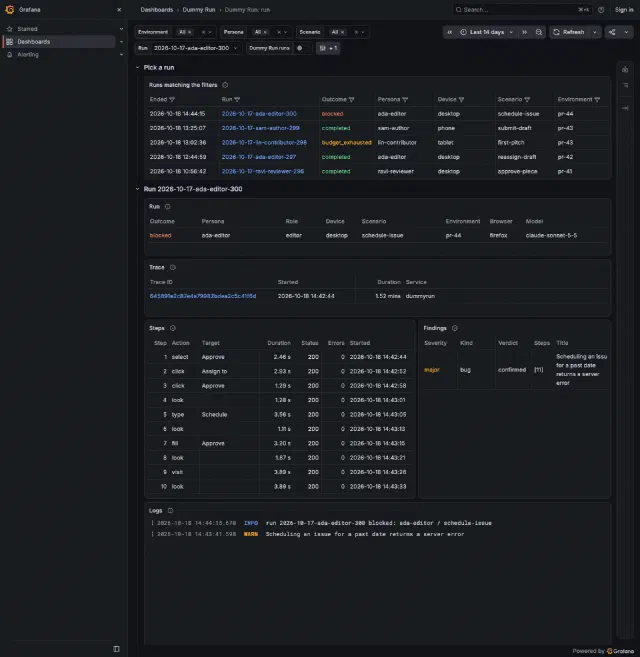
Task: Open the refresh interval dropdown arrow
Action: click(x=594, y=32)
